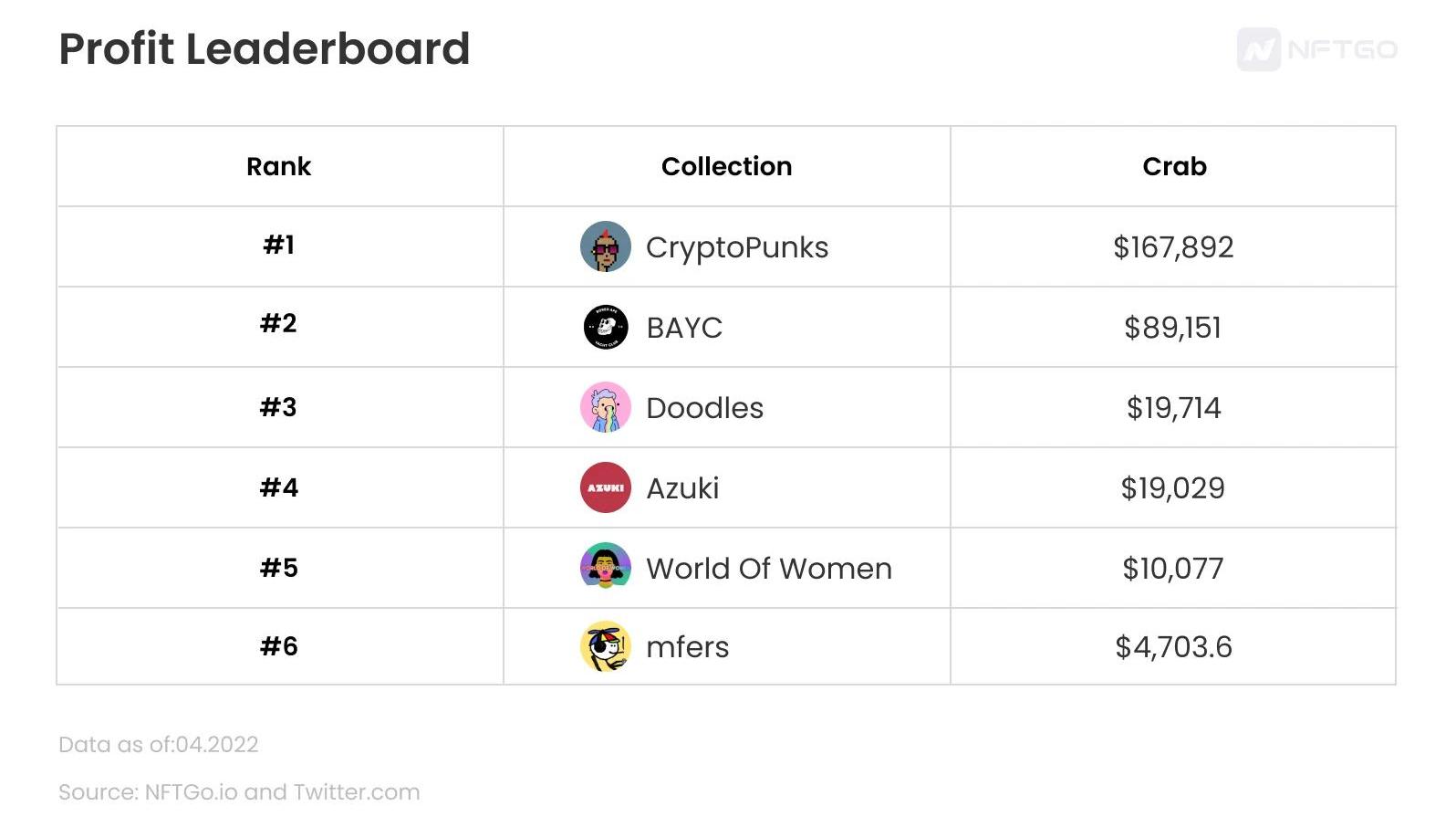Image resolution: width=1456 pixels, height=827 pixels.
Task: Click the BAYC logo icon
Action: (x=606, y=327)
